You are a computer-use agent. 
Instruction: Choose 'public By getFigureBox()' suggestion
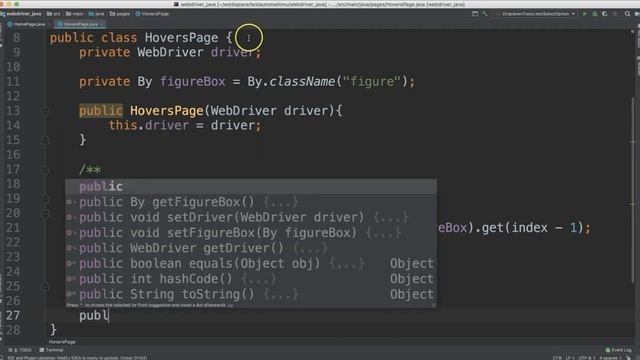pos(251,202)
